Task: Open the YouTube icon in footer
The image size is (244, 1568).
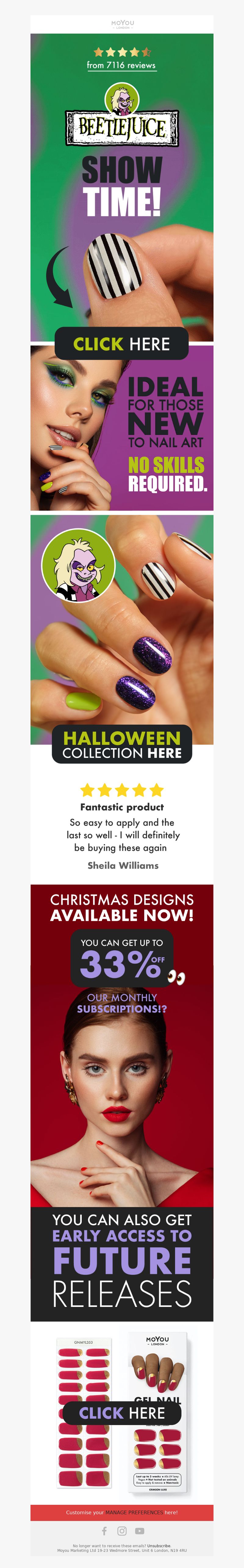Action: (139, 1531)
